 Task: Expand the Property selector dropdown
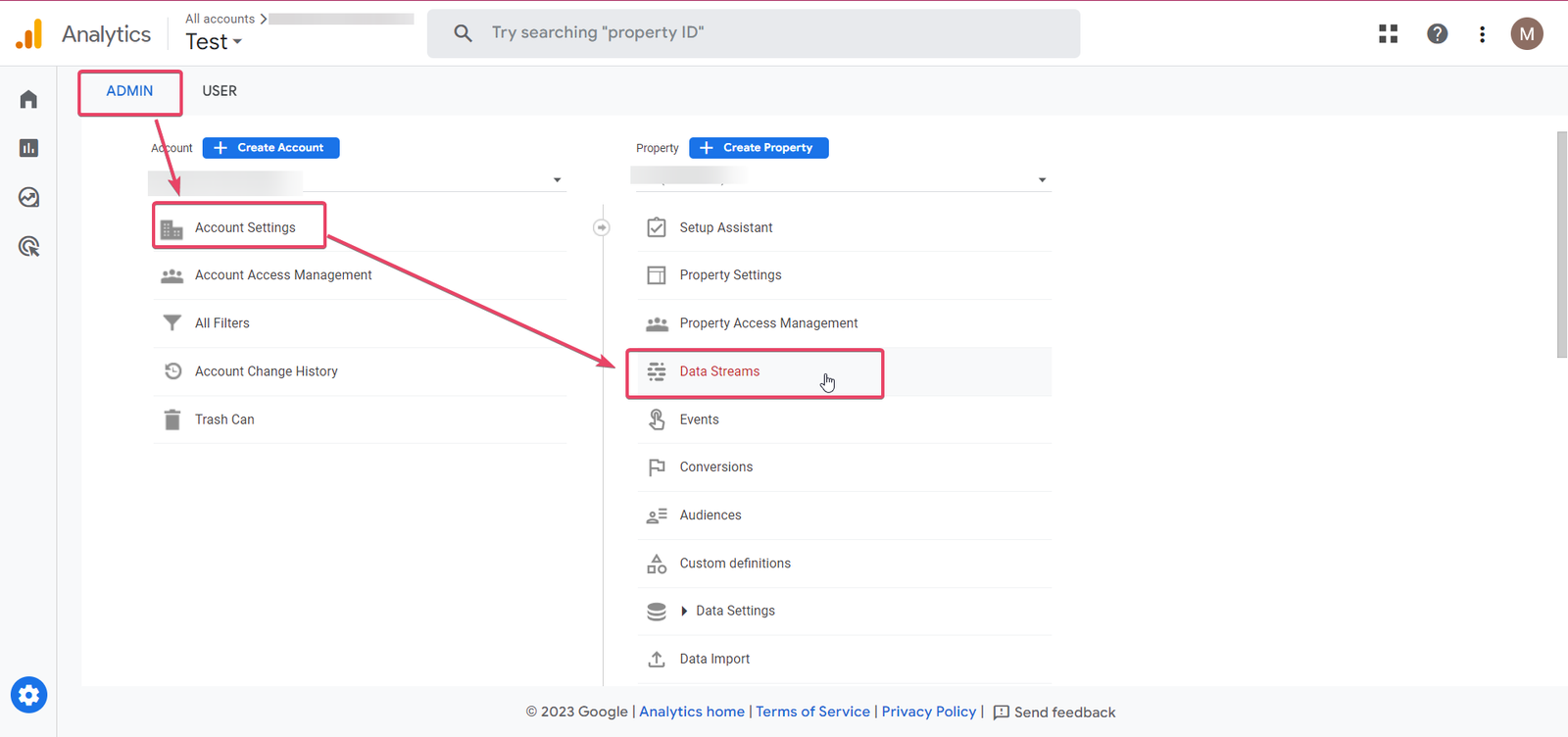point(1042,180)
